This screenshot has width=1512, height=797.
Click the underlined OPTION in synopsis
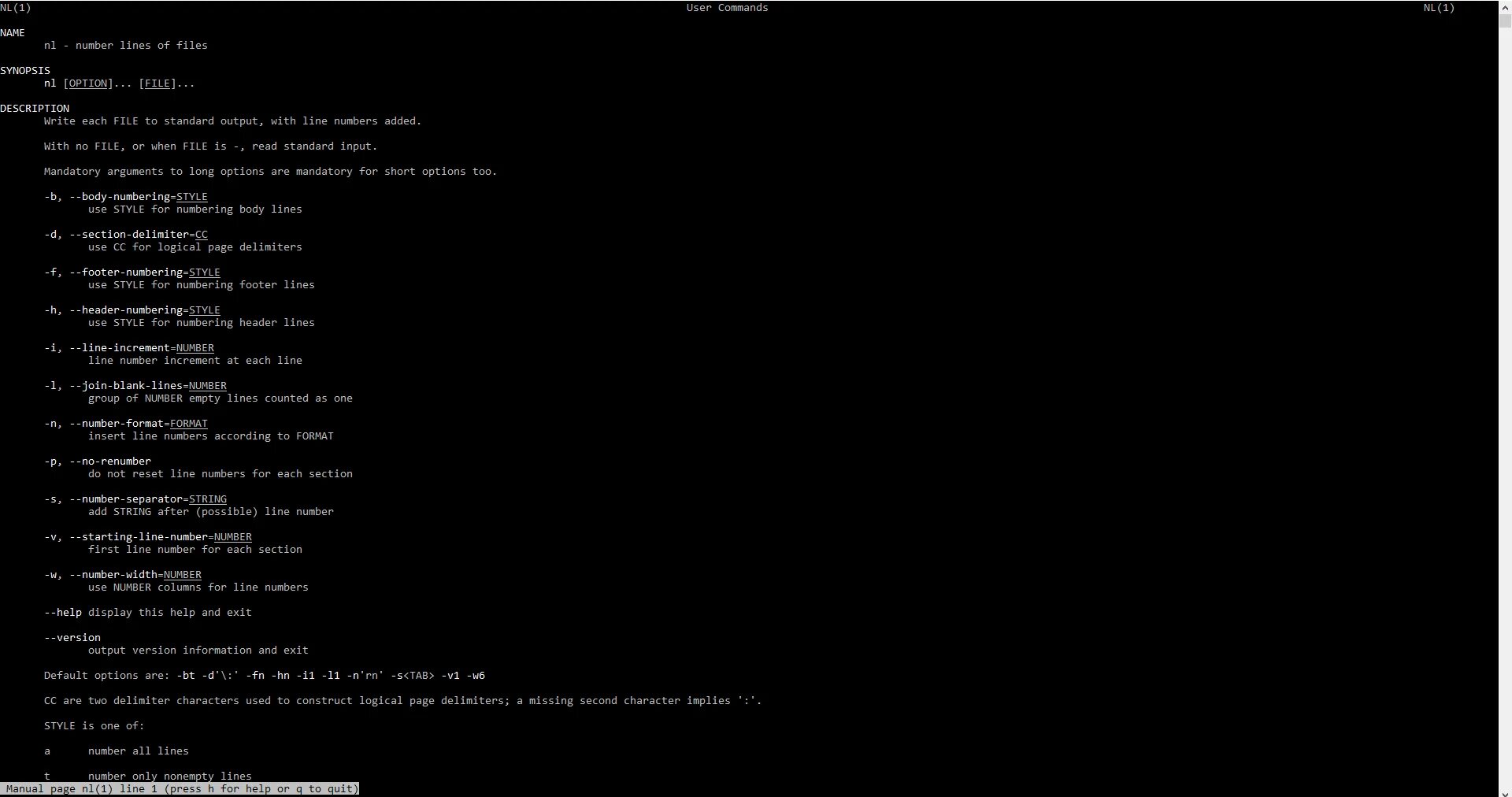tap(88, 83)
